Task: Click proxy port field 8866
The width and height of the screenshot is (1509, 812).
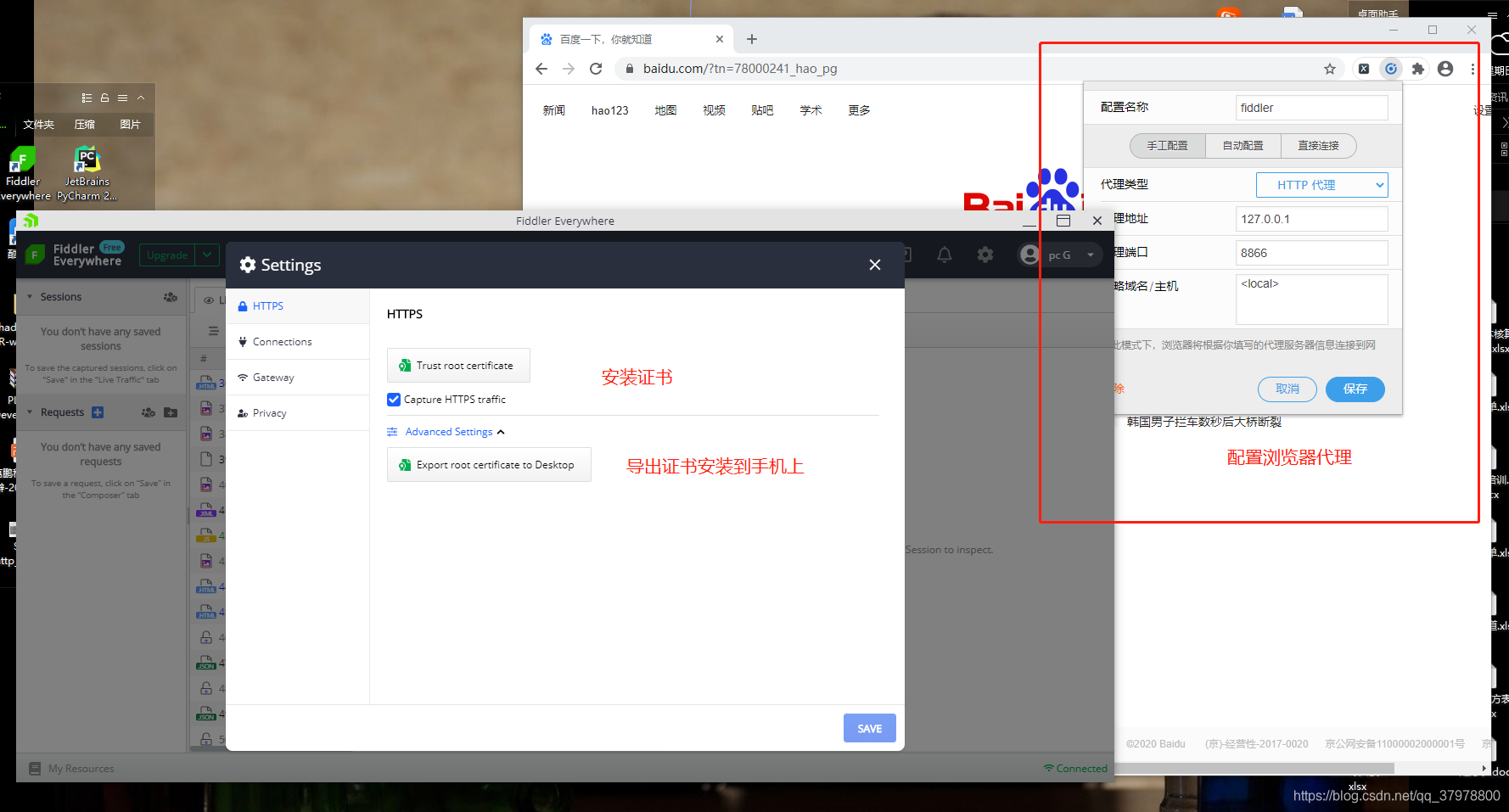Action: (x=1311, y=253)
